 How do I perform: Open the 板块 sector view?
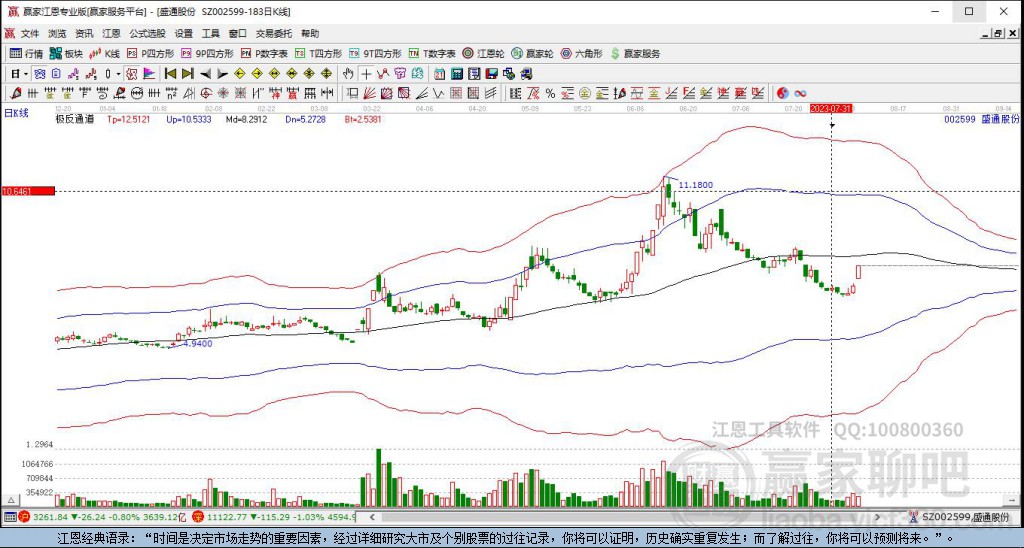[65, 54]
